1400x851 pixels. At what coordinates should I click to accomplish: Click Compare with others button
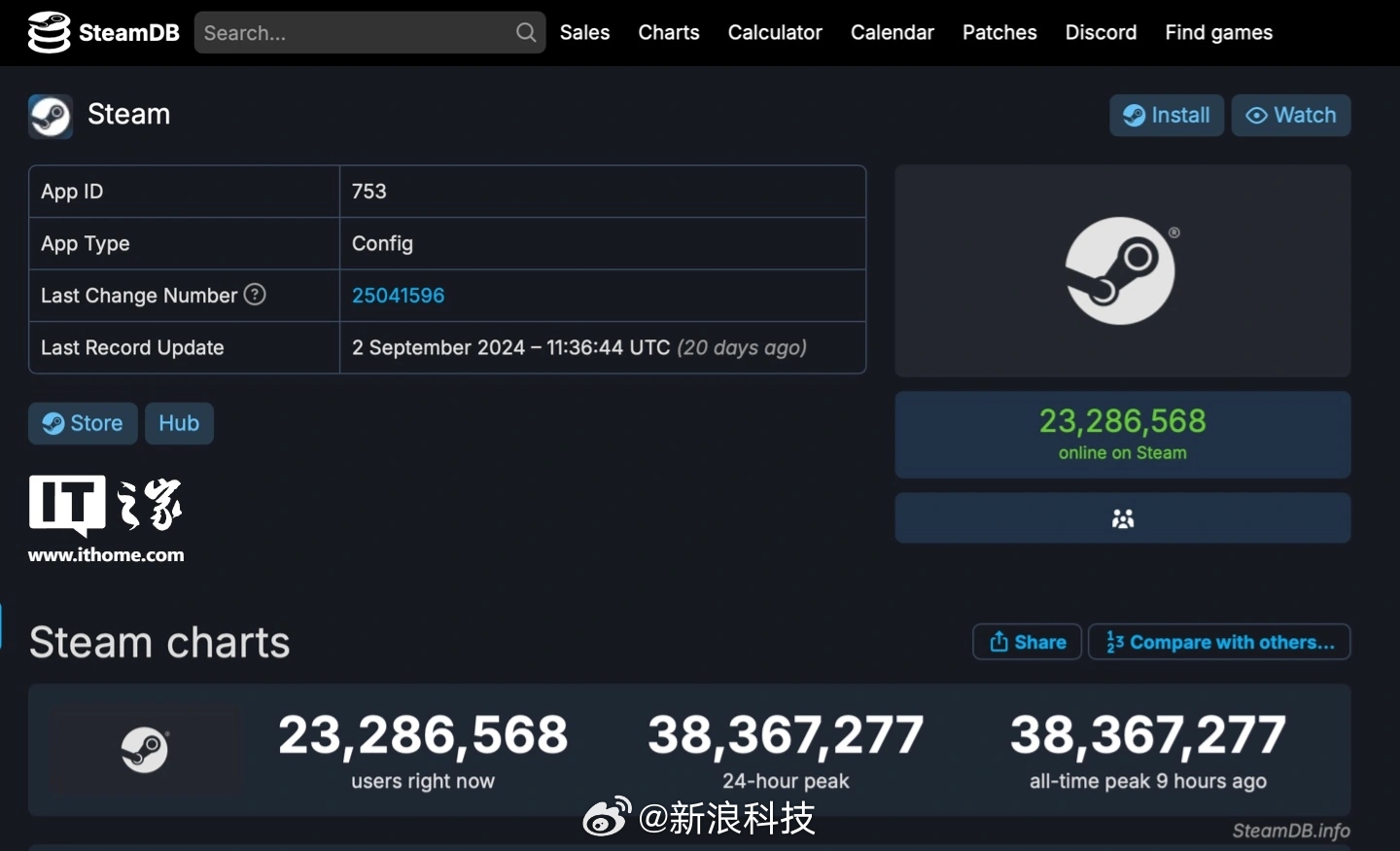pyautogui.click(x=1219, y=642)
